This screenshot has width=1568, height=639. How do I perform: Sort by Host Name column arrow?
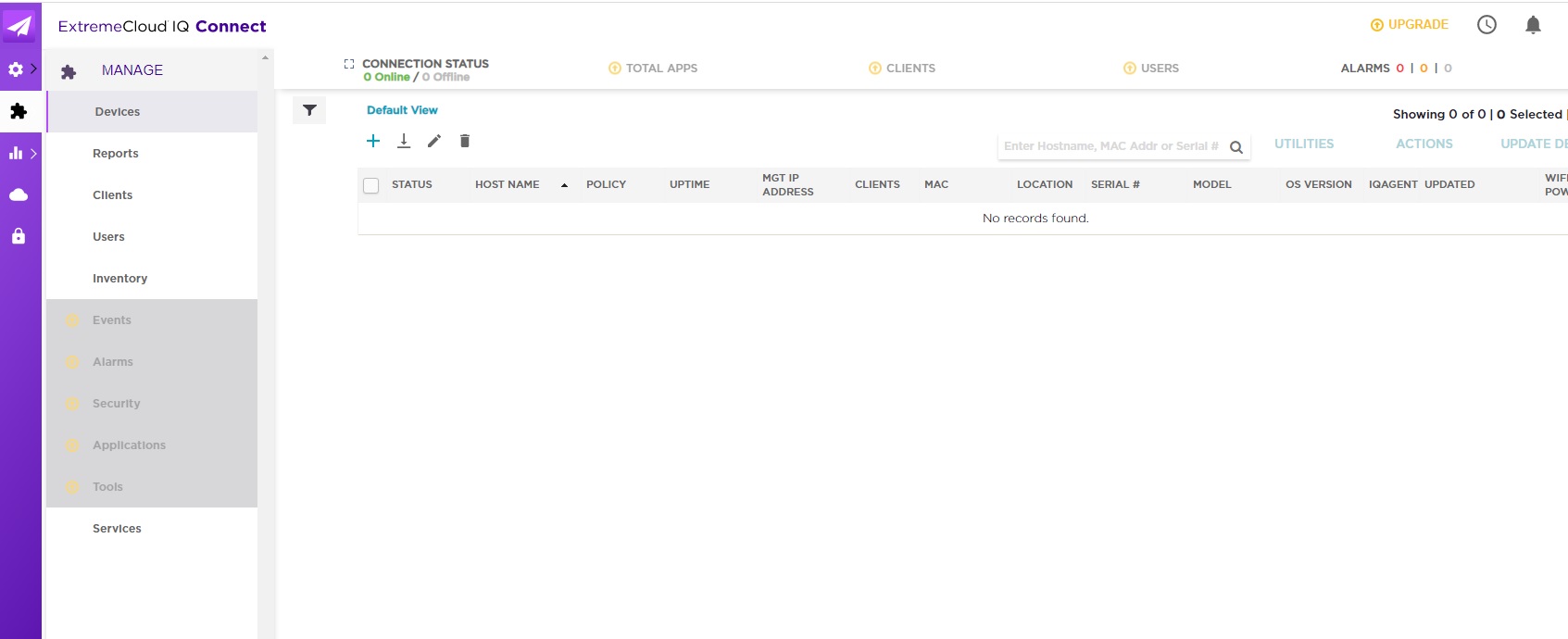(x=564, y=185)
